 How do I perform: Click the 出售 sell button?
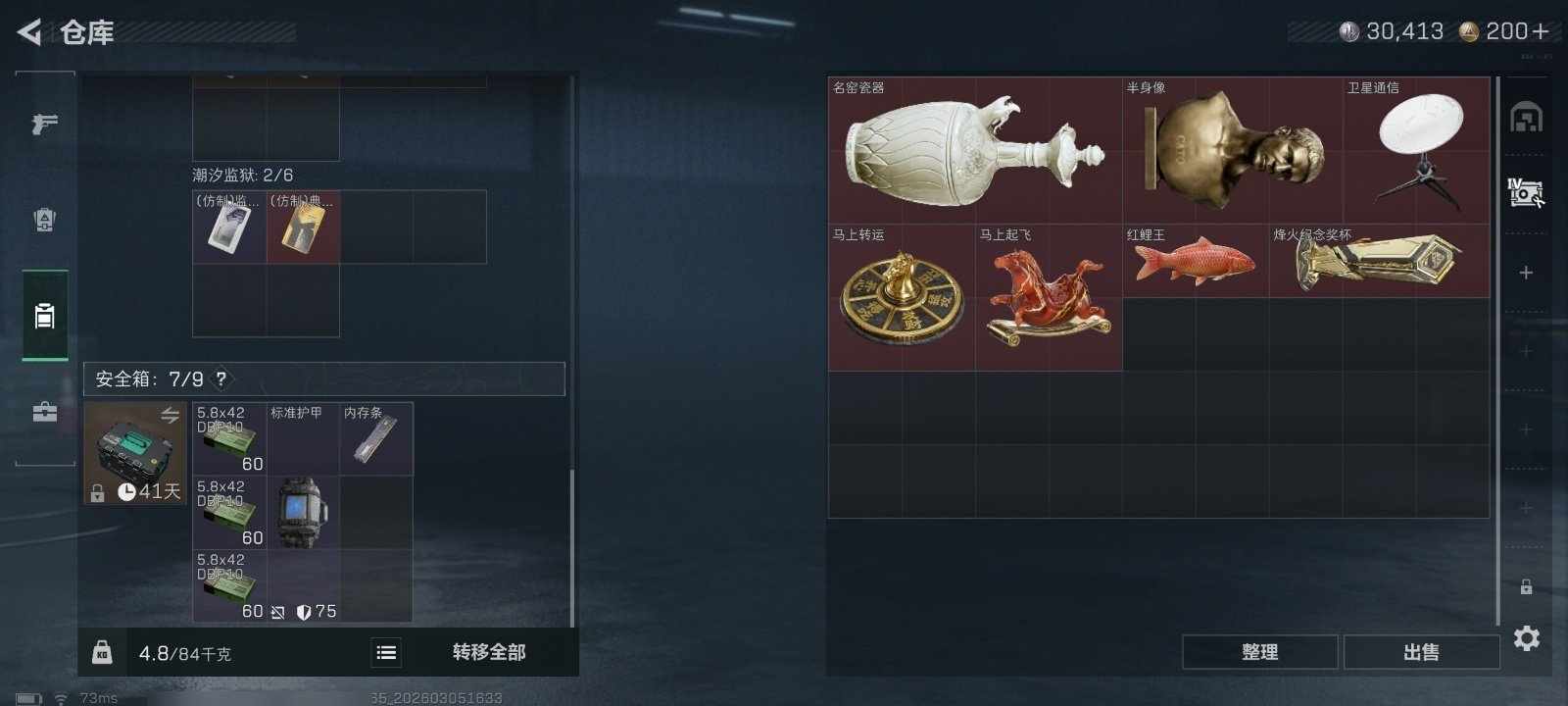[x=1421, y=652]
